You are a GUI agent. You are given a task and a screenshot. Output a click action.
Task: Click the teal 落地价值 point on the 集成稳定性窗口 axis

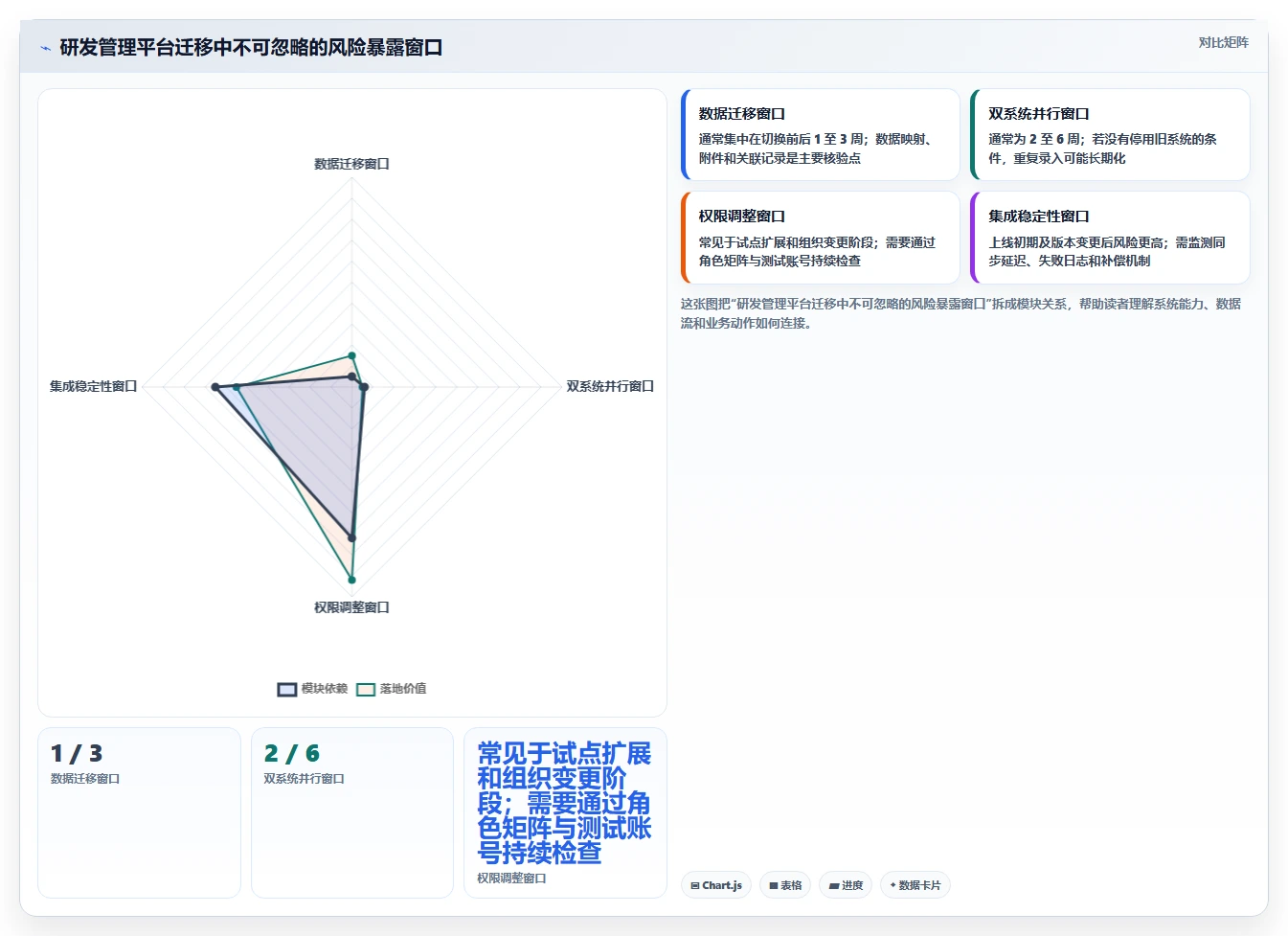coord(237,387)
